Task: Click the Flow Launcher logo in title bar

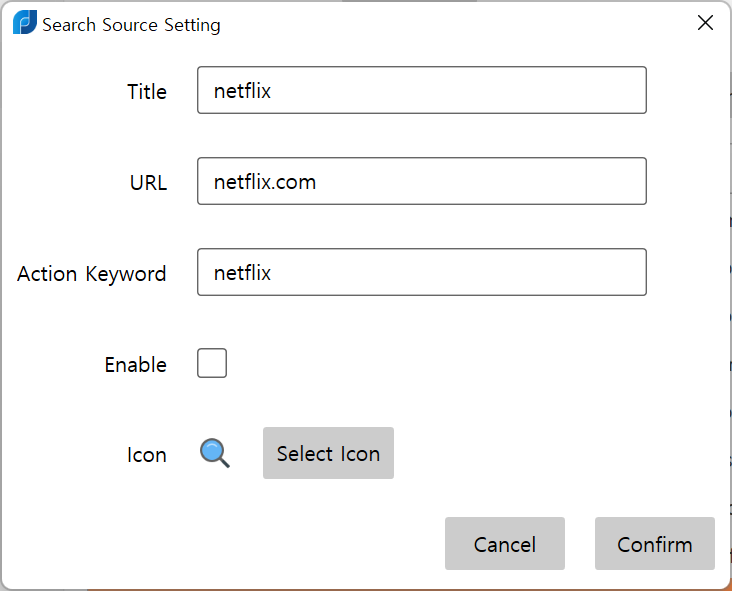Action: (25, 22)
